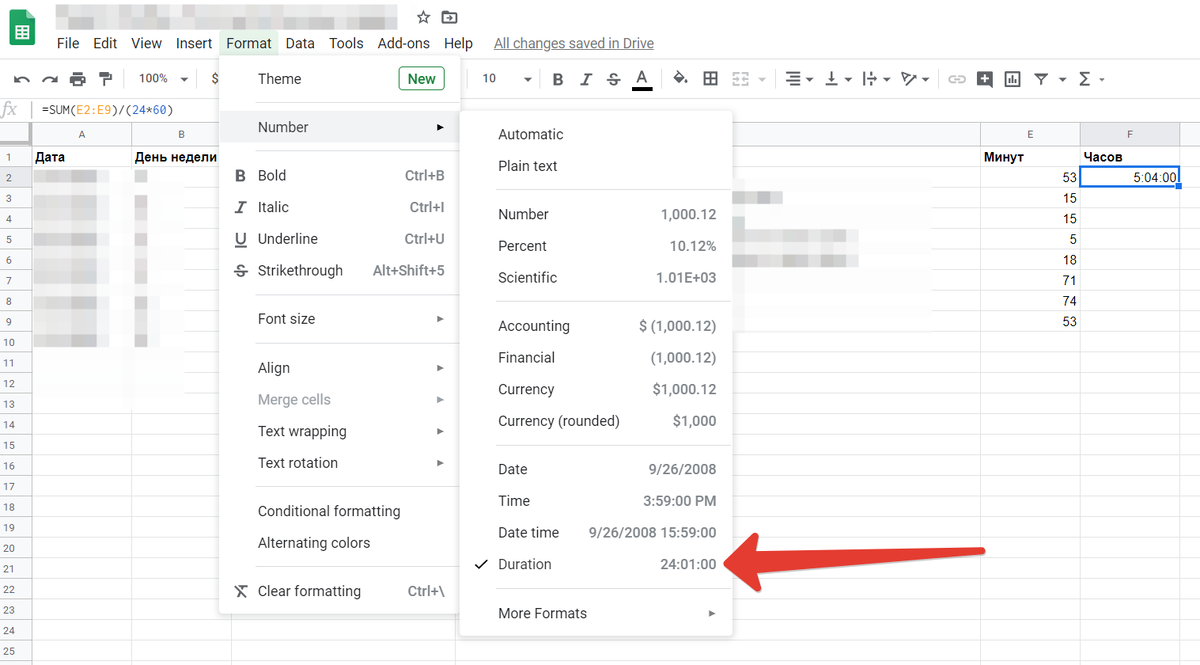Open the Add-ons menu

pyautogui.click(x=404, y=43)
